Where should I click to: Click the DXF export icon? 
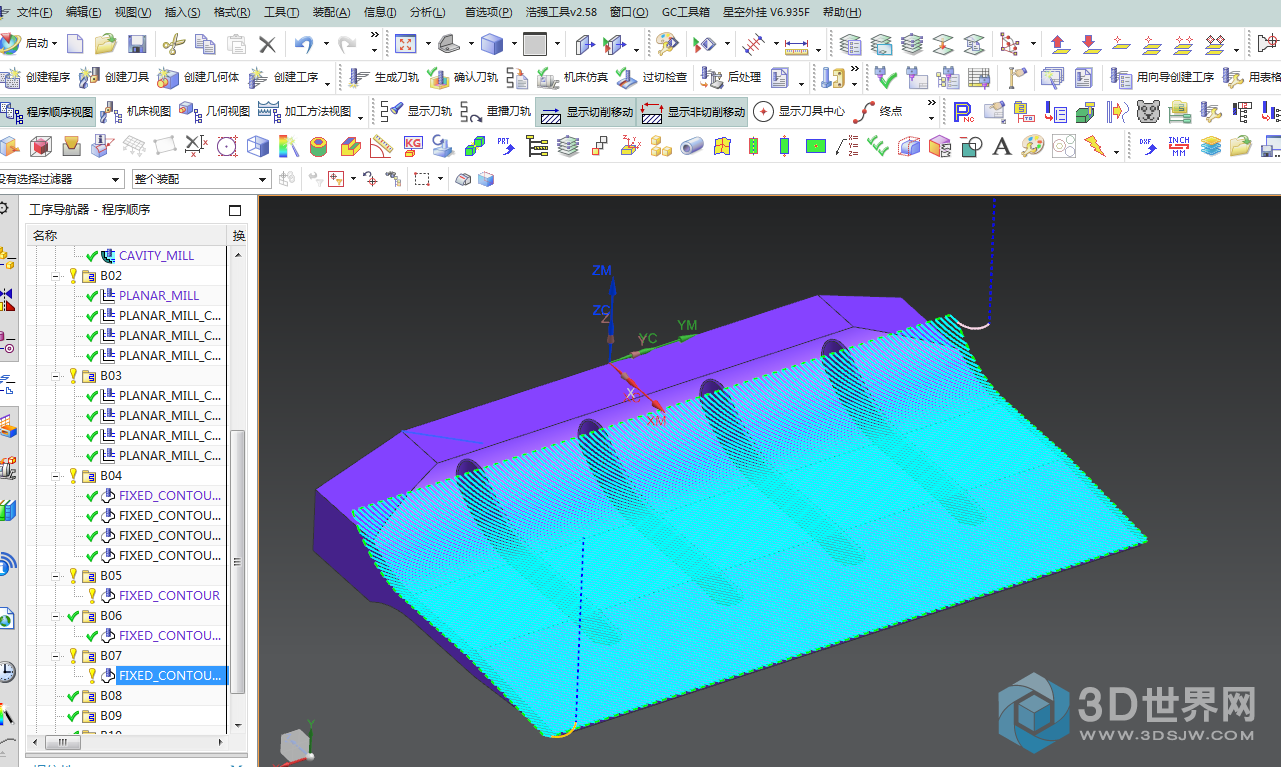pyautogui.click(x=1148, y=146)
